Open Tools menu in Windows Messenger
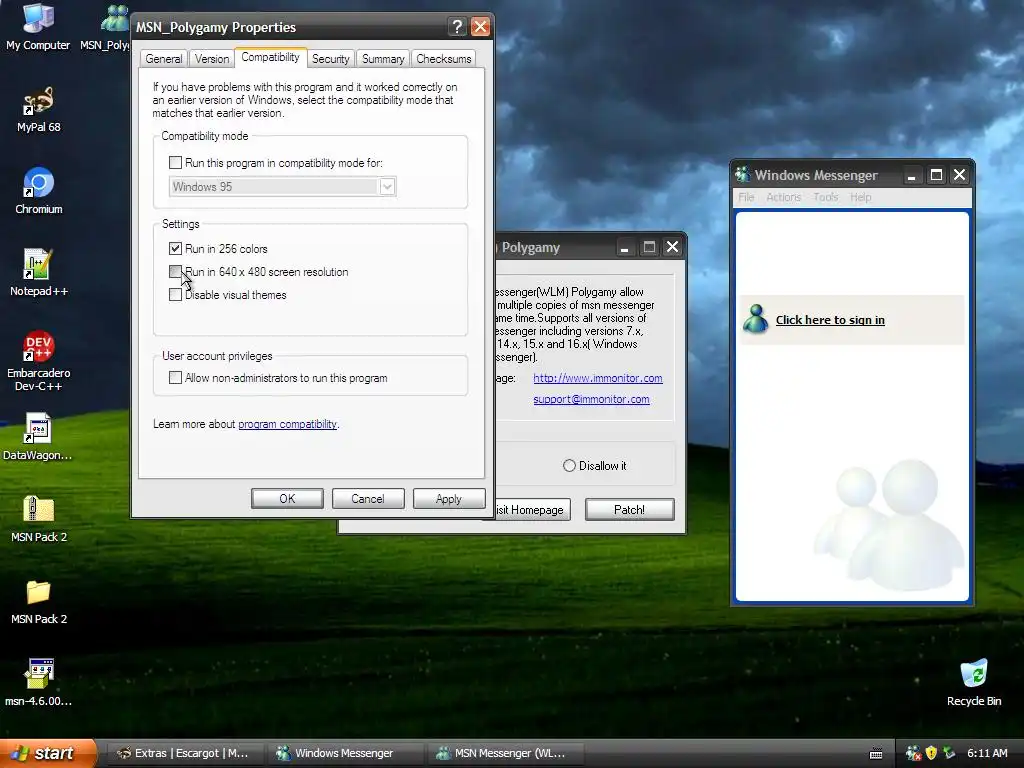Image resolution: width=1024 pixels, height=768 pixels. (x=825, y=197)
